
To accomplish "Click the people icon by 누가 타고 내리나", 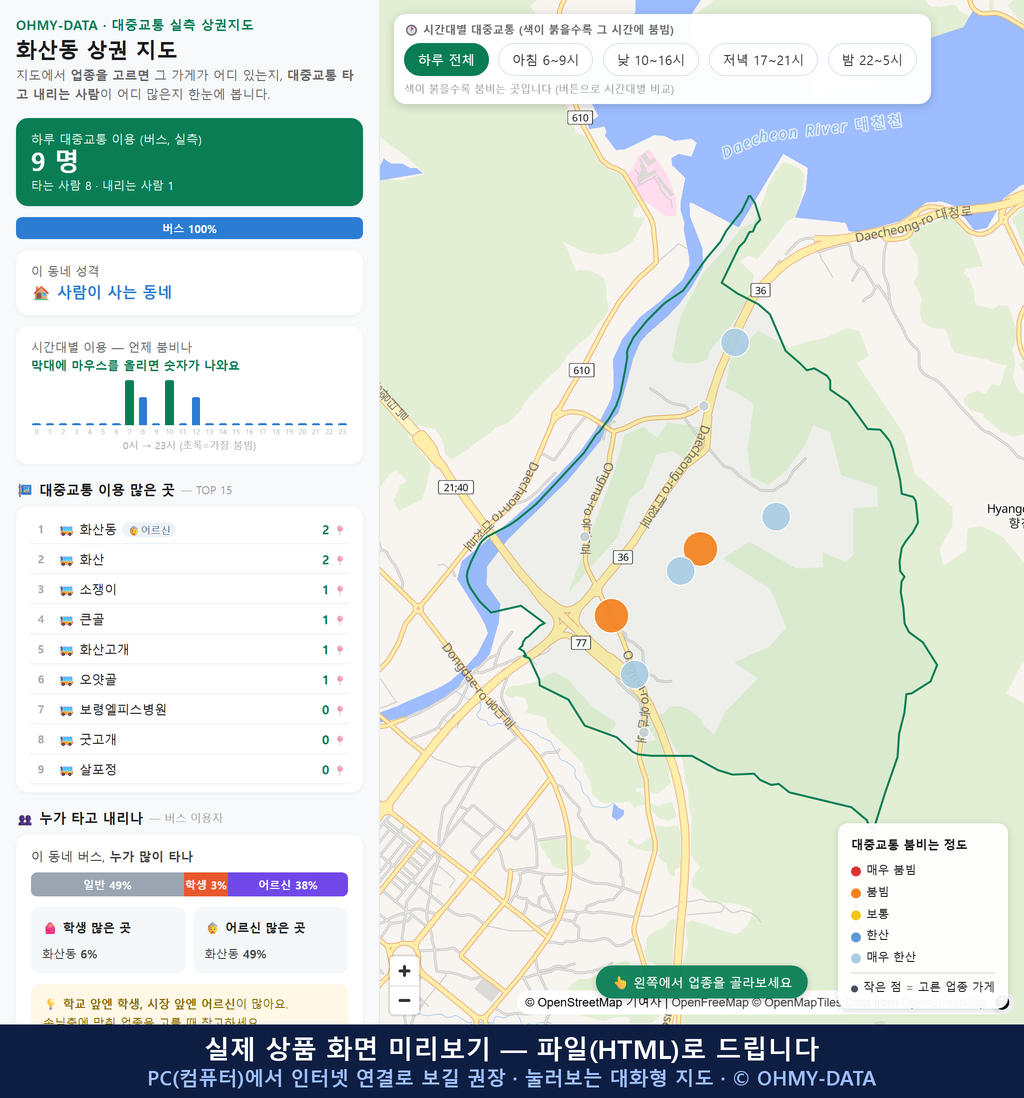I will coord(25,819).
